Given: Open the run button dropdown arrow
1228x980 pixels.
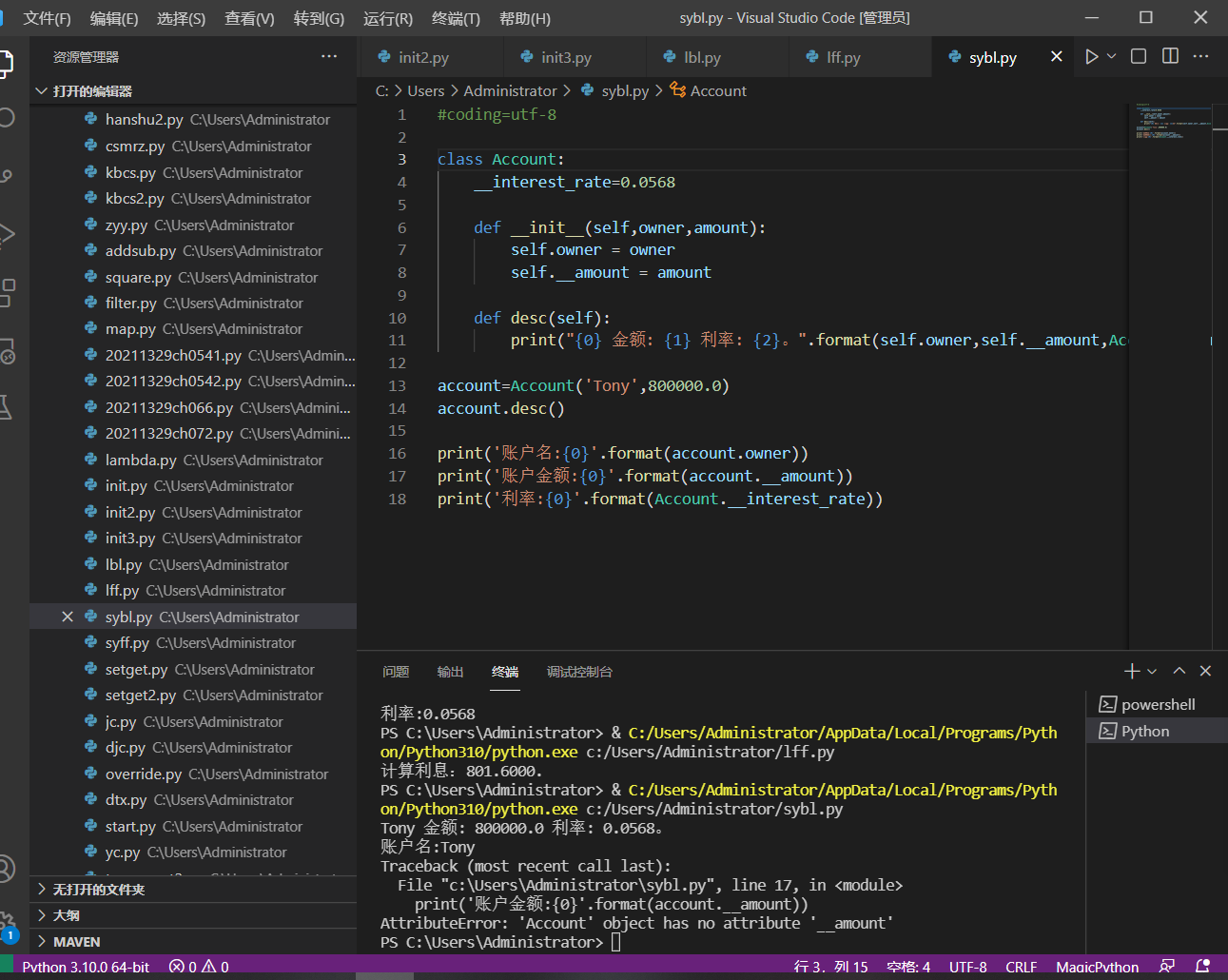Looking at the screenshot, I should point(1111,57).
